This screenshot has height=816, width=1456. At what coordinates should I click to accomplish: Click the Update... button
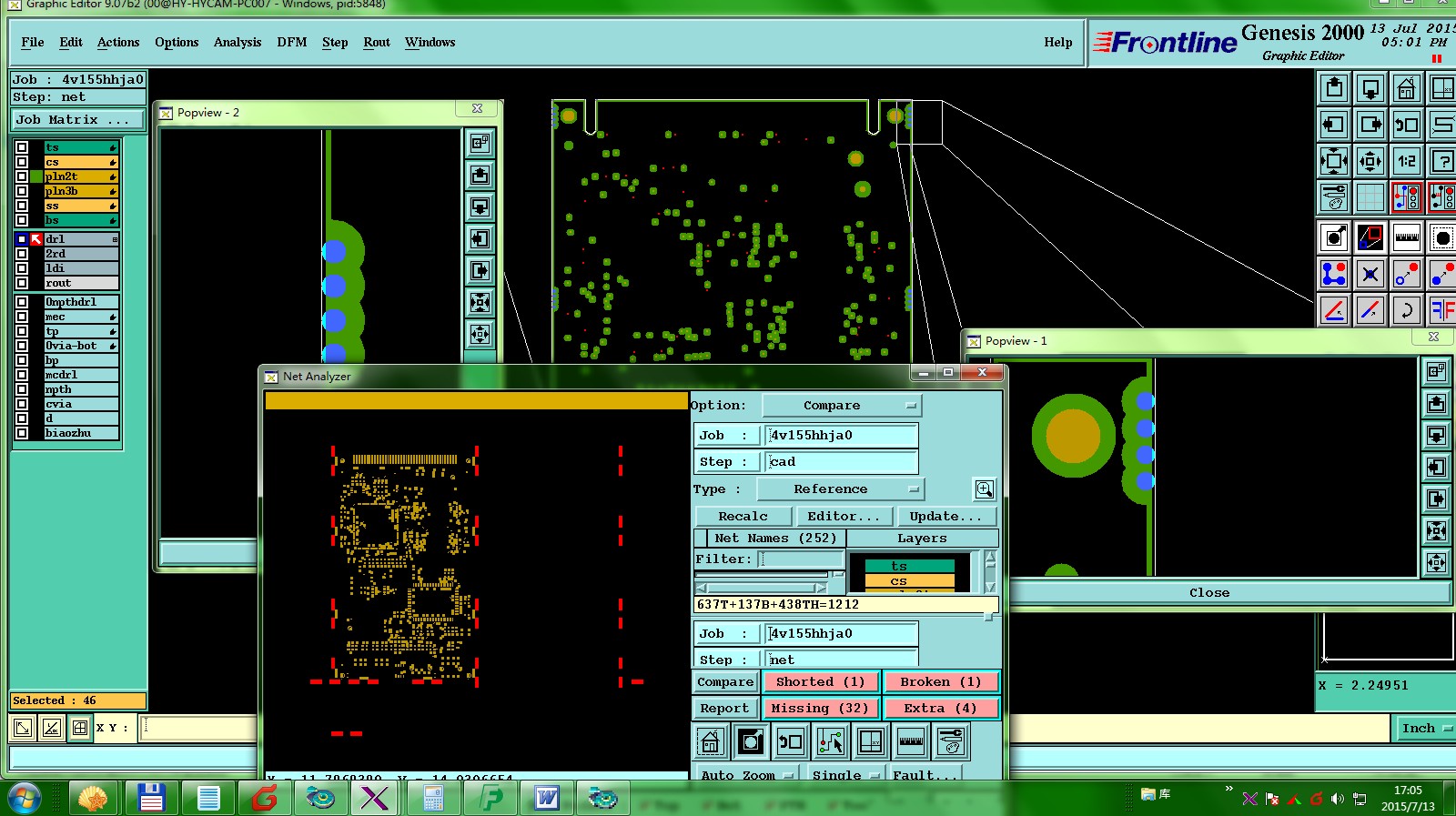click(946, 516)
